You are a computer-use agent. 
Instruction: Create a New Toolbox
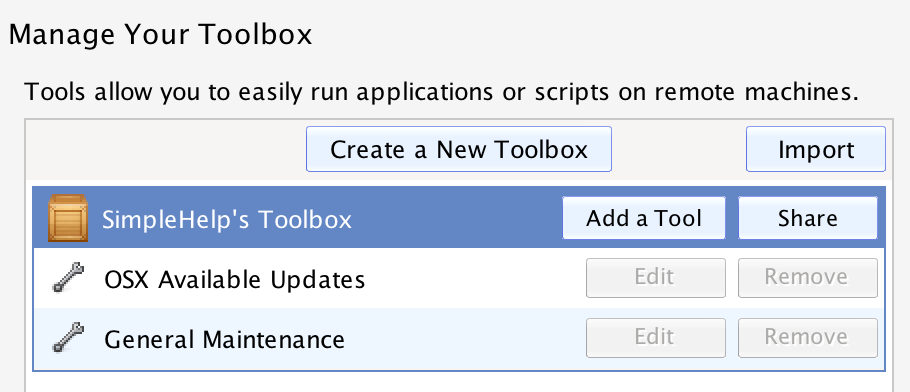pyautogui.click(x=458, y=149)
